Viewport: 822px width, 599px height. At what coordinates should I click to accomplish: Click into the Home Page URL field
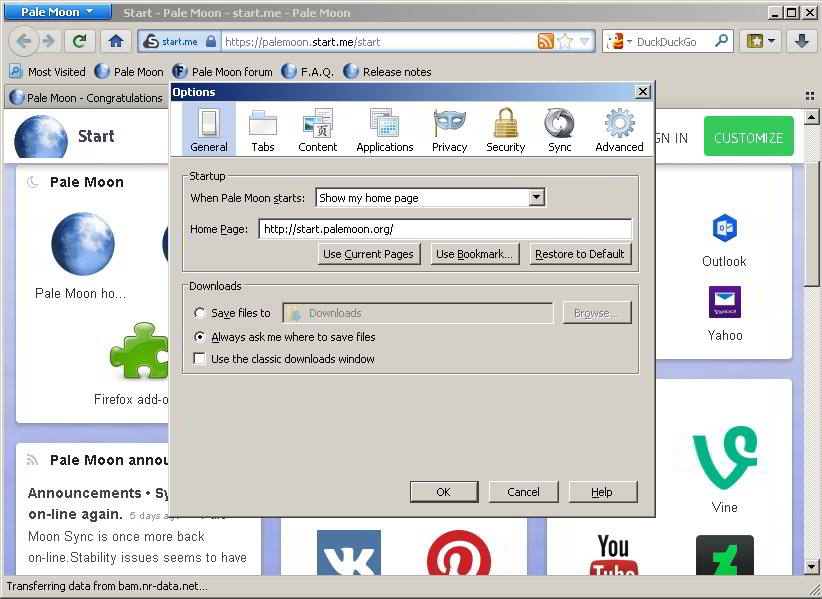pos(445,228)
